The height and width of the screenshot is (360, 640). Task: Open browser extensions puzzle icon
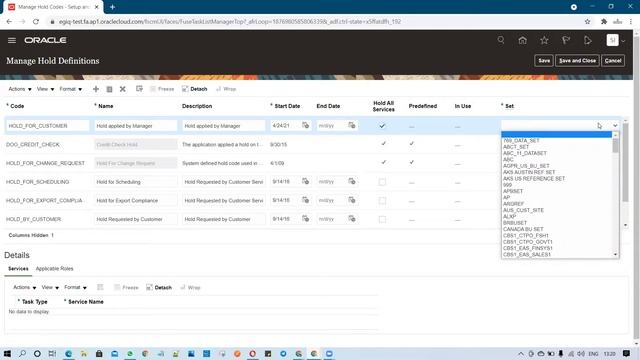[x=604, y=22]
